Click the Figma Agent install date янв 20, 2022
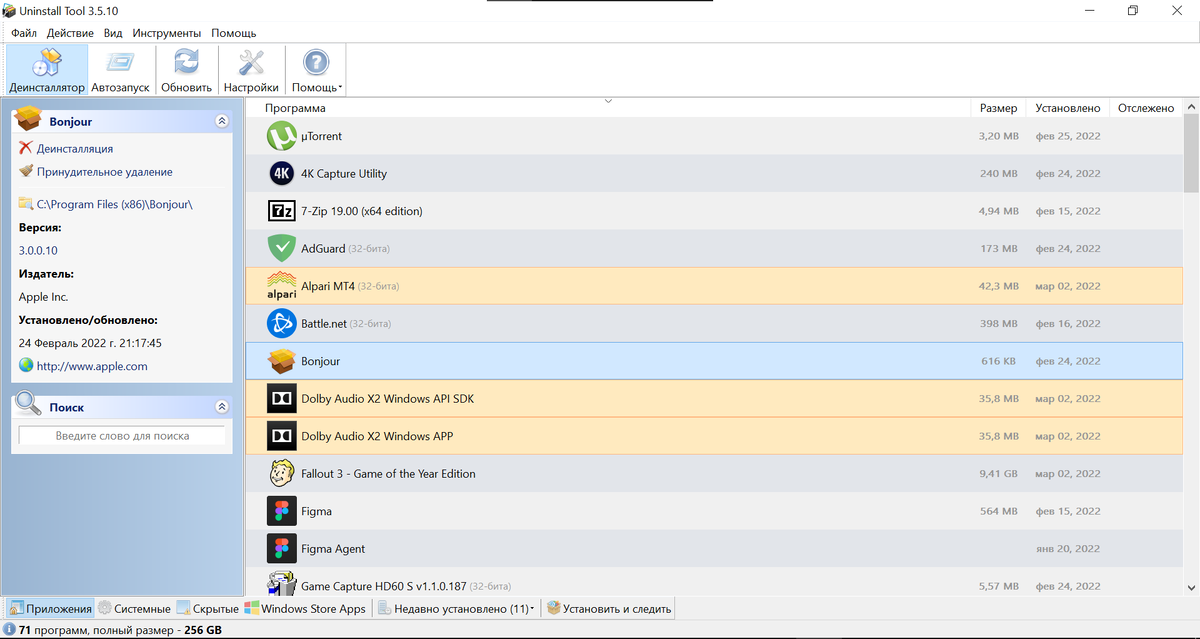 [x=1067, y=549]
